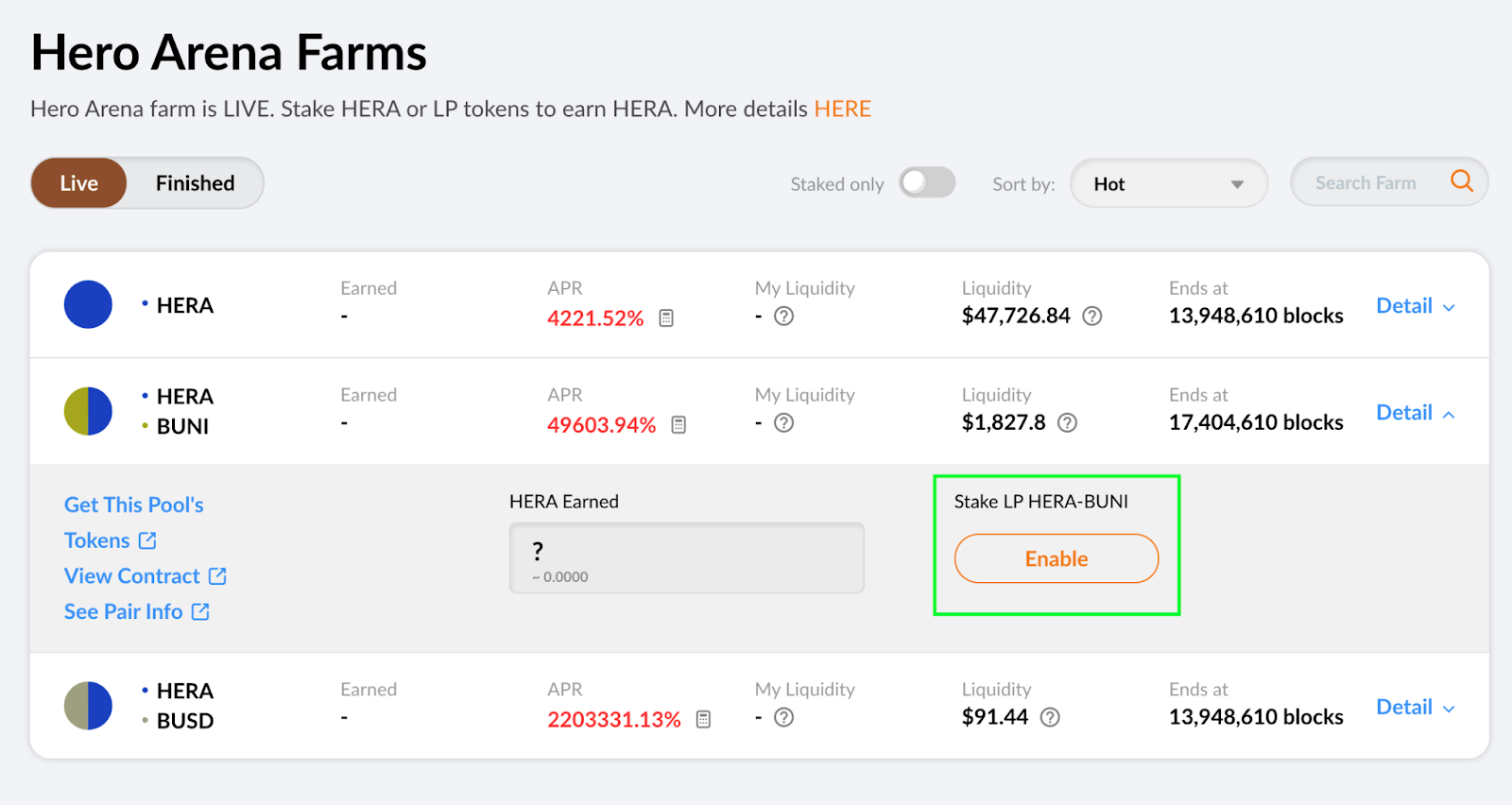Click HERA-BUNI My Liquidity help icon
This screenshot has height=805, width=1512.
click(x=783, y=423)
